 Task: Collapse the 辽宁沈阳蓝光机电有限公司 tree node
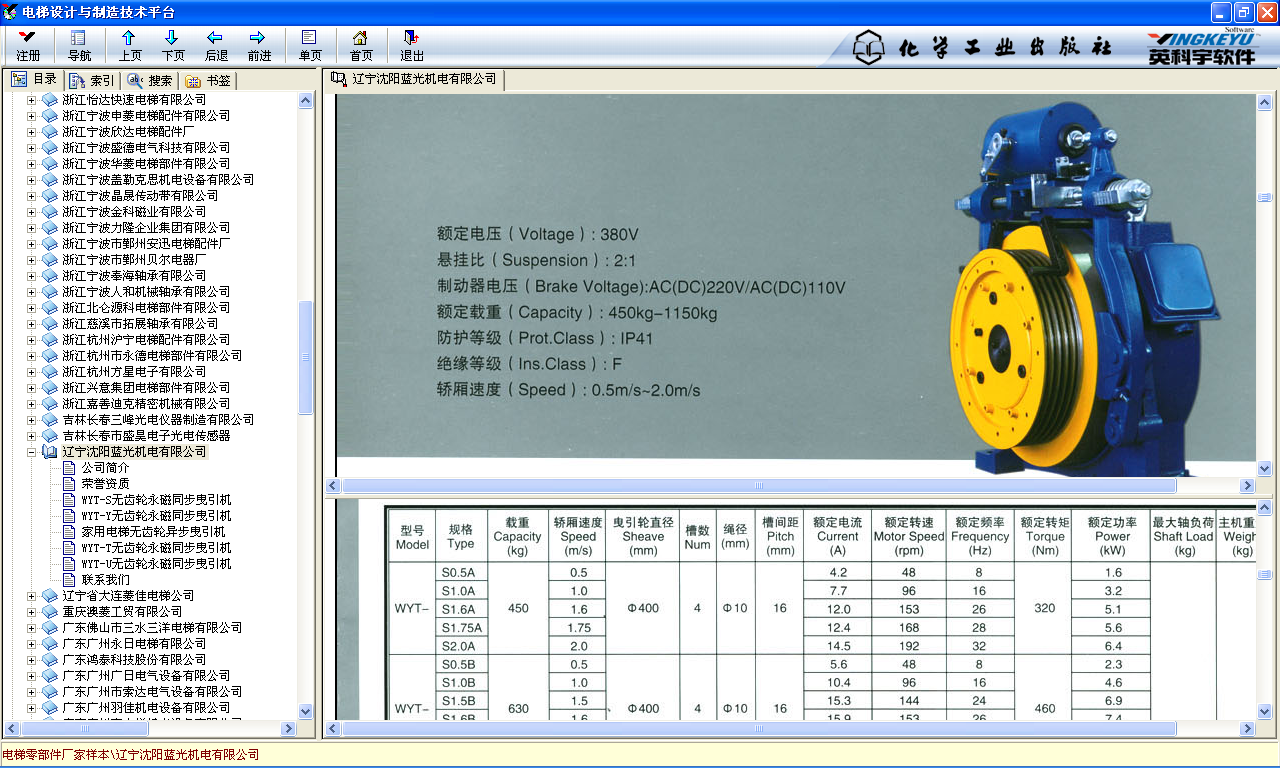coord(31,452)
